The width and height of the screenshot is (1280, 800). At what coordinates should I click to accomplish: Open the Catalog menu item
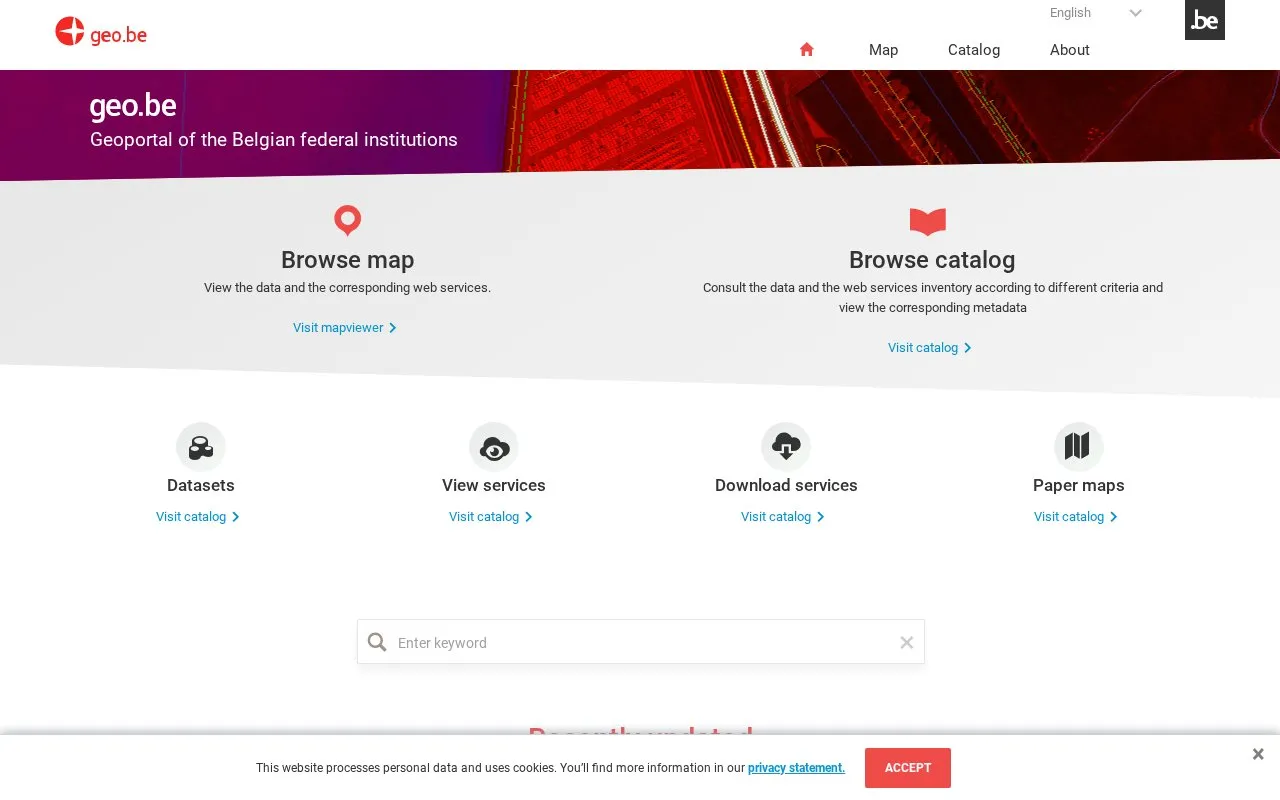(x=974, y=50)
